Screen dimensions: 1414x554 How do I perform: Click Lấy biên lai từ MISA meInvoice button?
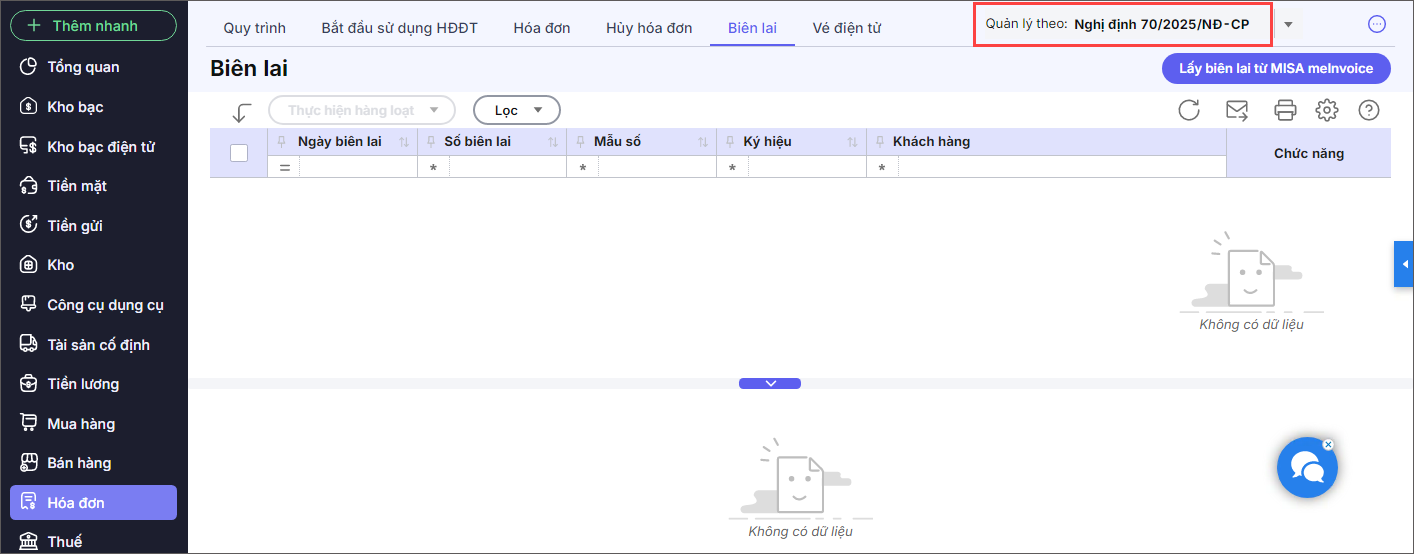coord(1276,68)
